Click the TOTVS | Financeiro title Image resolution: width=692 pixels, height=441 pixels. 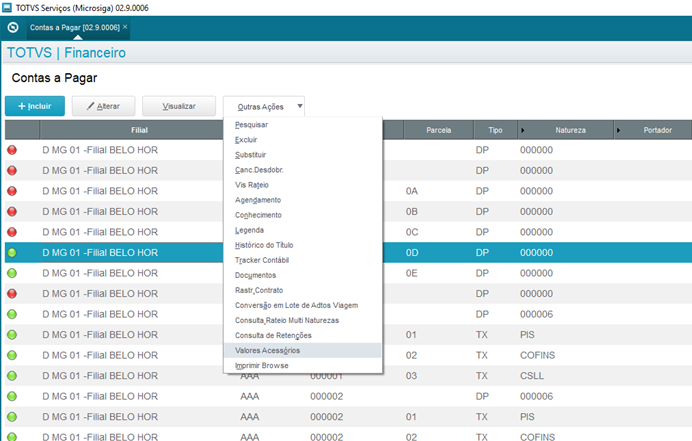tap(66, 53)
